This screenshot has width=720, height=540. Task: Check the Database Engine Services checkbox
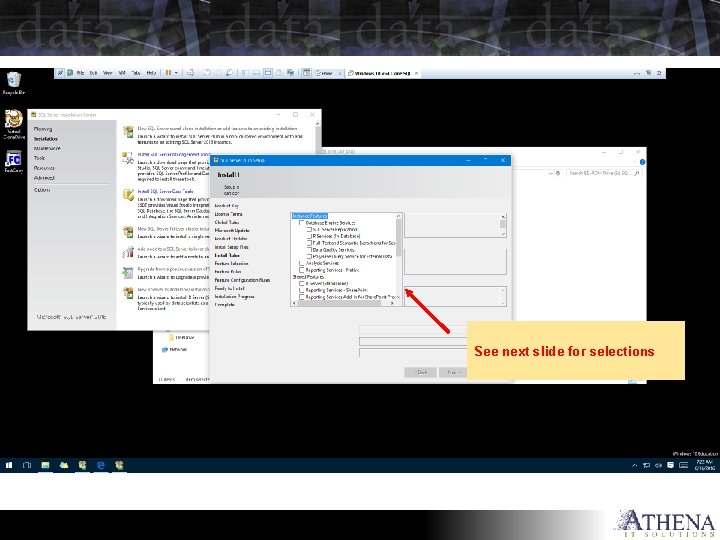(302, 223)
